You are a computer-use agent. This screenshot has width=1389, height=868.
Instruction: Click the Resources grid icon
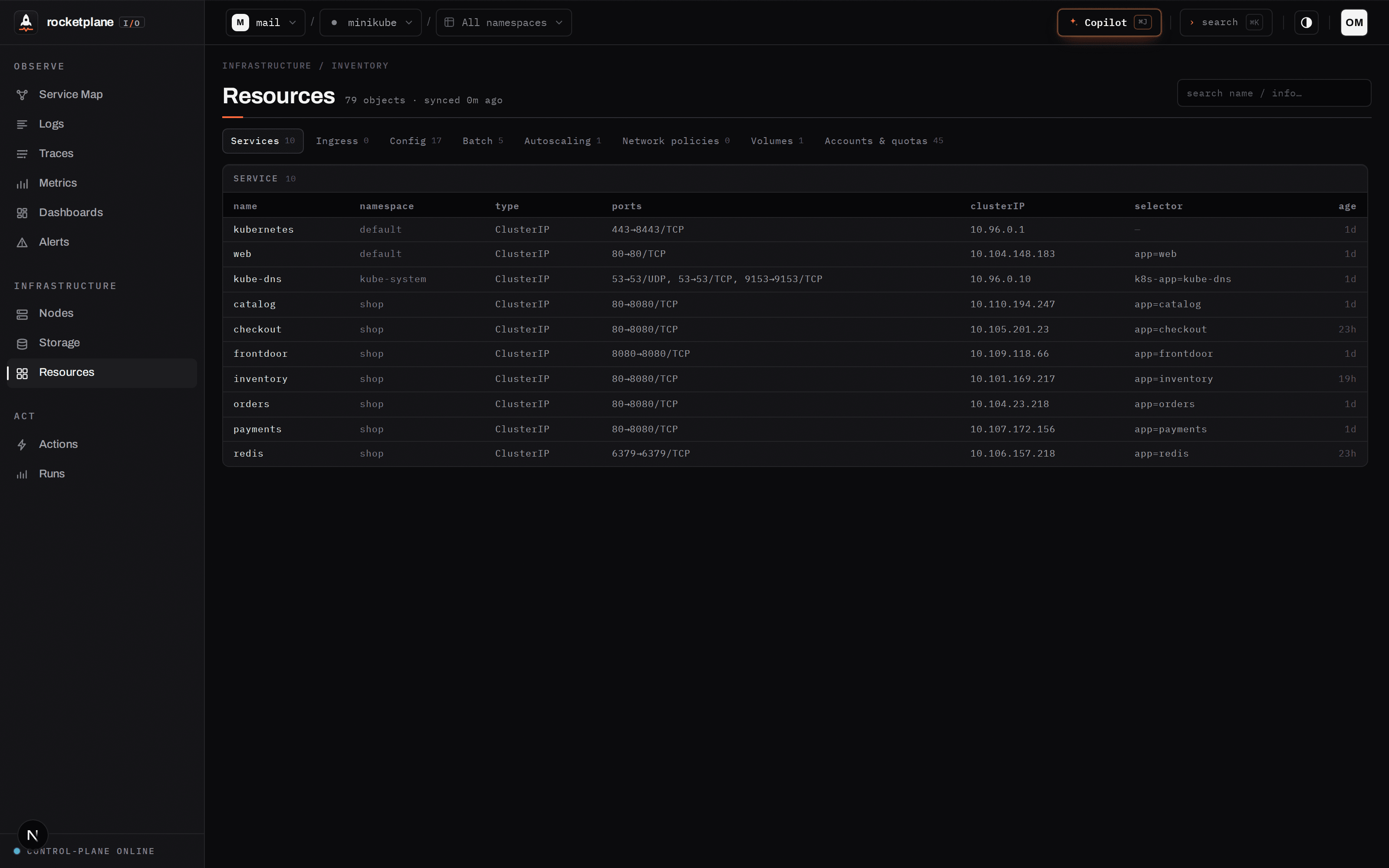(x=22, y=373)
